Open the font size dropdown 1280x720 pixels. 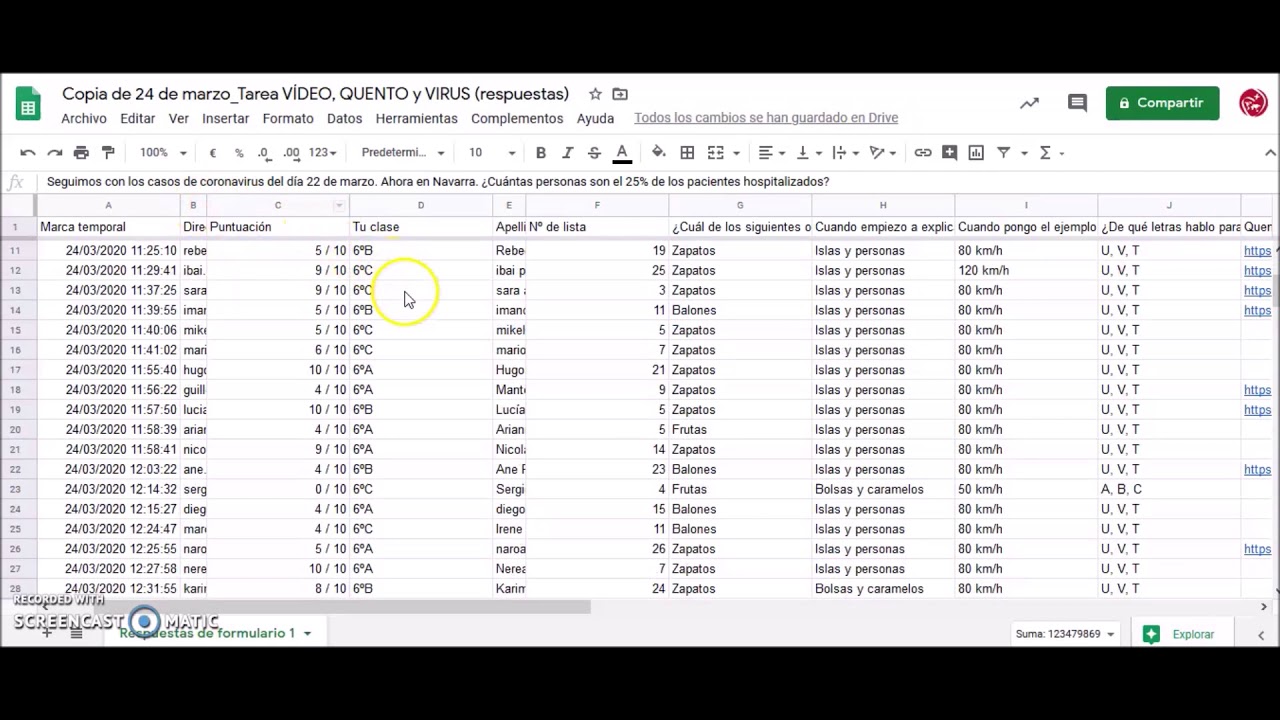point(492,153)
